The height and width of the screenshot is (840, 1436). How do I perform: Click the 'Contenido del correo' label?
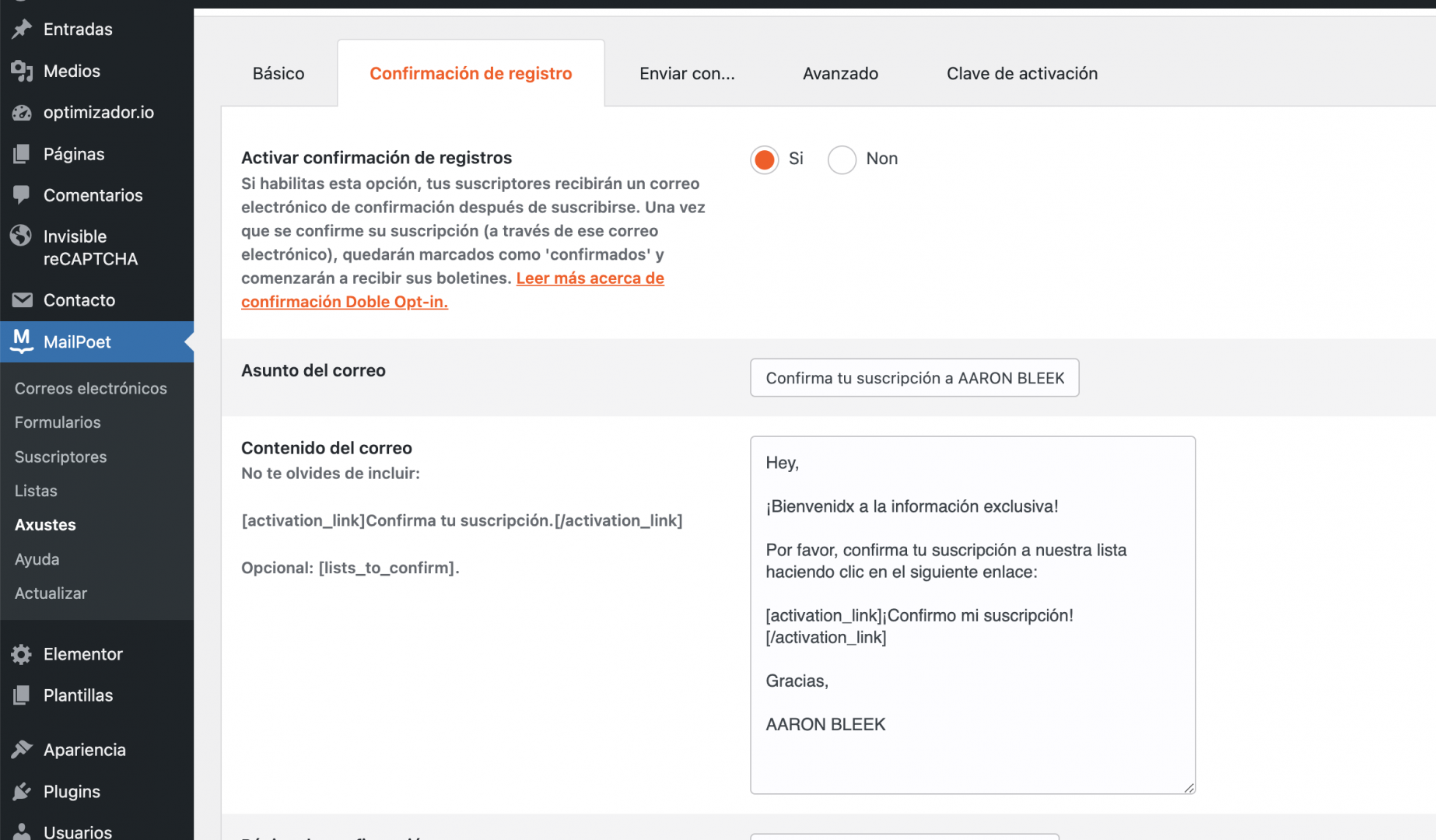327,448
